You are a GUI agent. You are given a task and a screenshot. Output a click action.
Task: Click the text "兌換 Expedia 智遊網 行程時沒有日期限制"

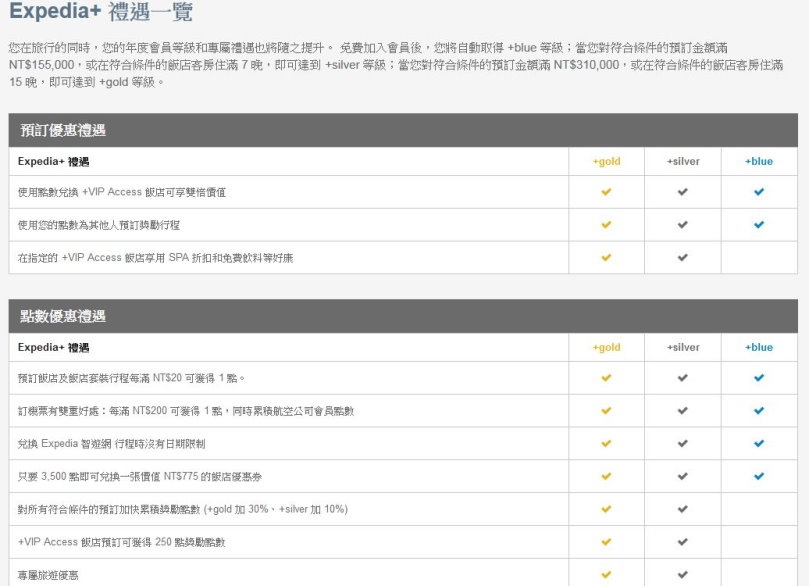click(x=111, y=444)
